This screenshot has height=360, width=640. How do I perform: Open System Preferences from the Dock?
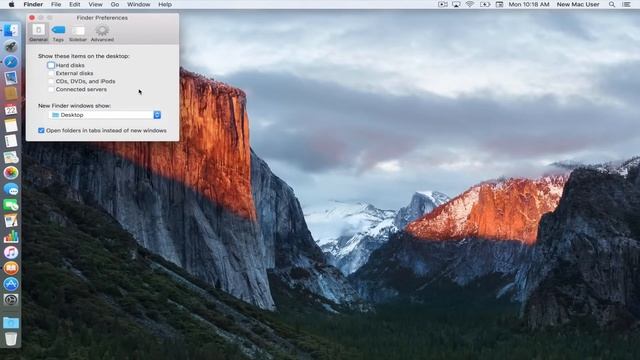click(11, 300)
